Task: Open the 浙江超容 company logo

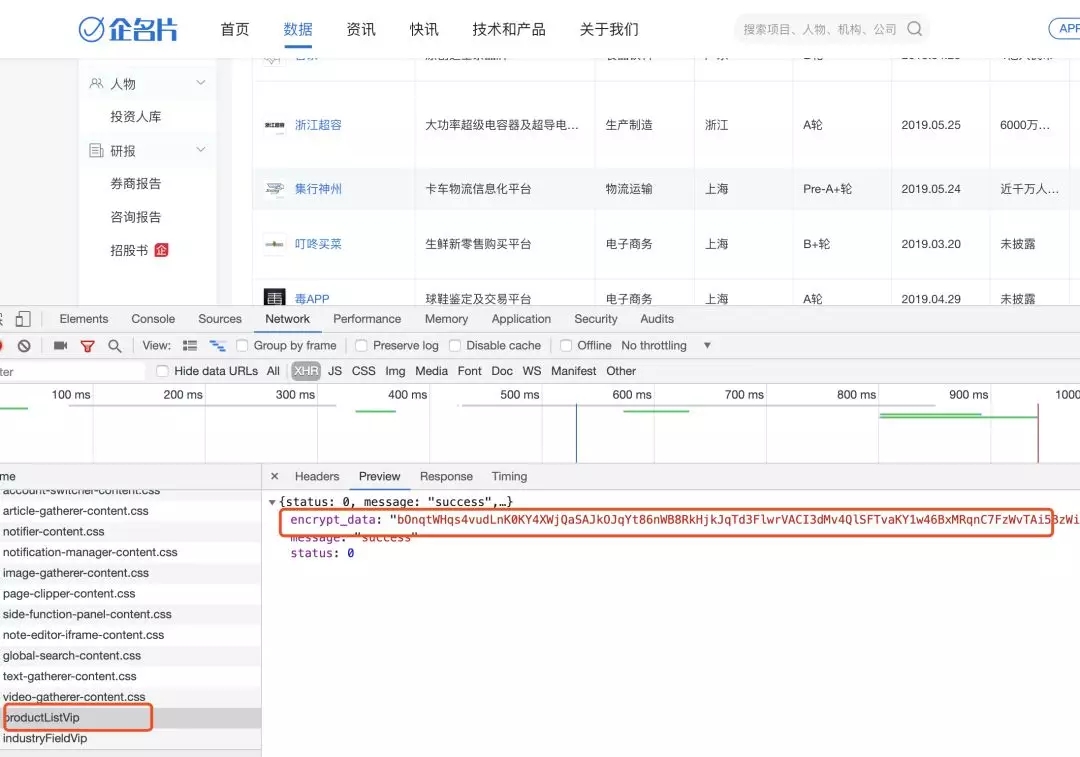Action: [274, 125]
